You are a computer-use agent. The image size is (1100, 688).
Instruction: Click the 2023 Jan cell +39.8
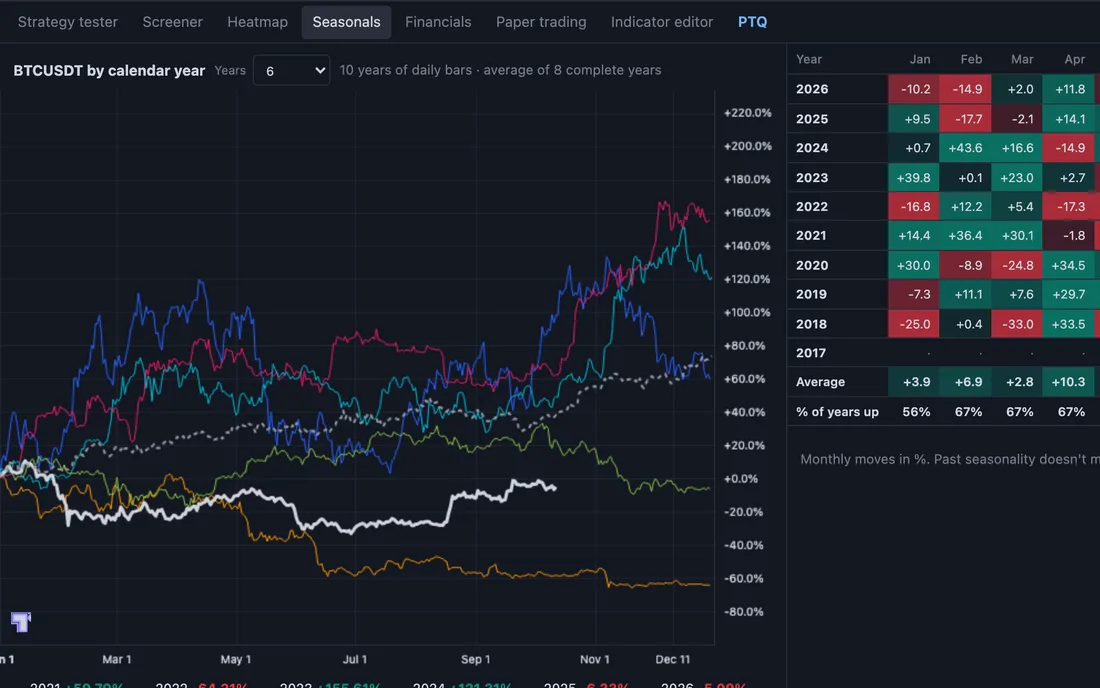coord(913,177)
